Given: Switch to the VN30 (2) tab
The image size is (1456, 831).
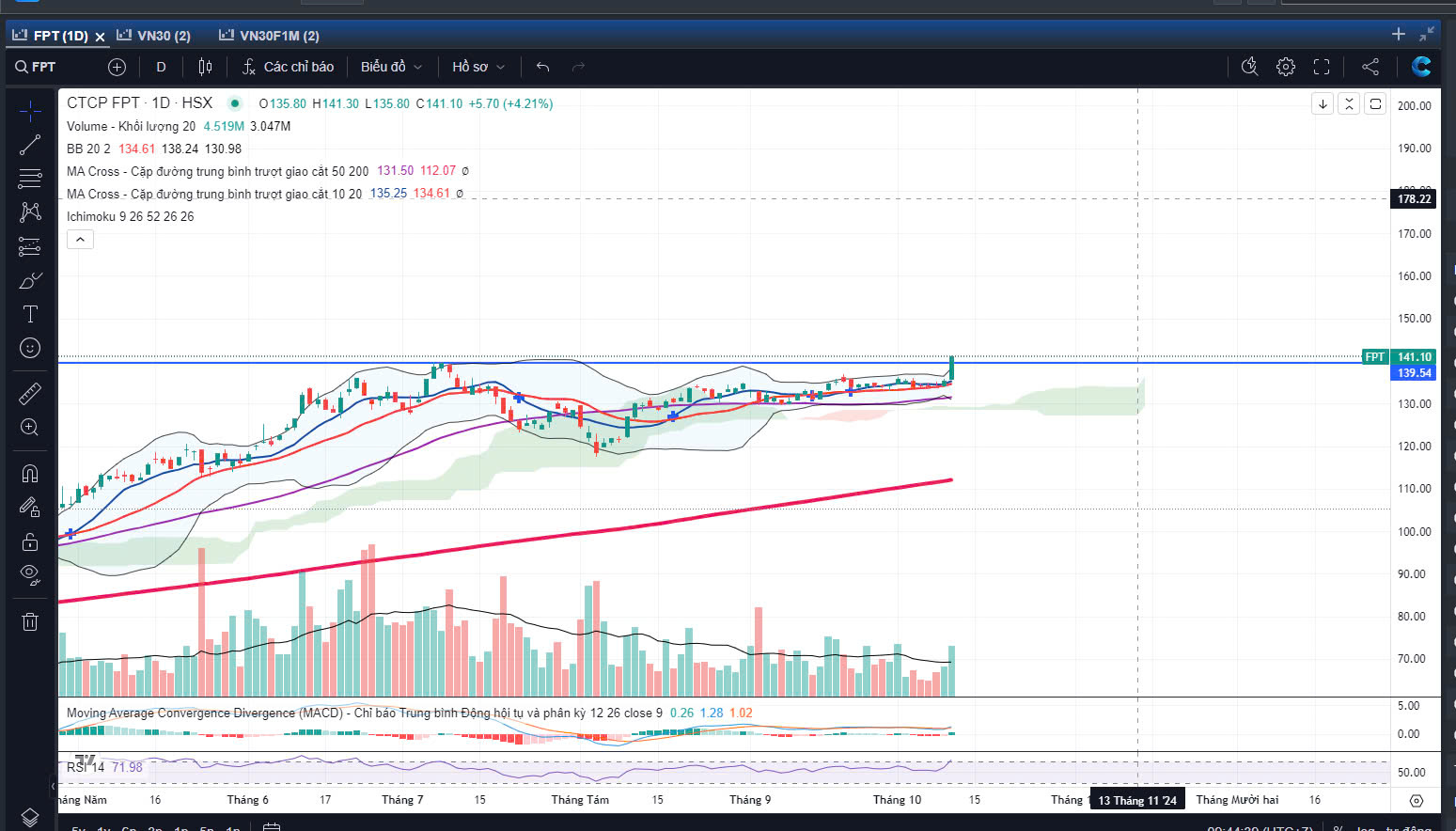Looking at the screenshot, I should point(153,36).
